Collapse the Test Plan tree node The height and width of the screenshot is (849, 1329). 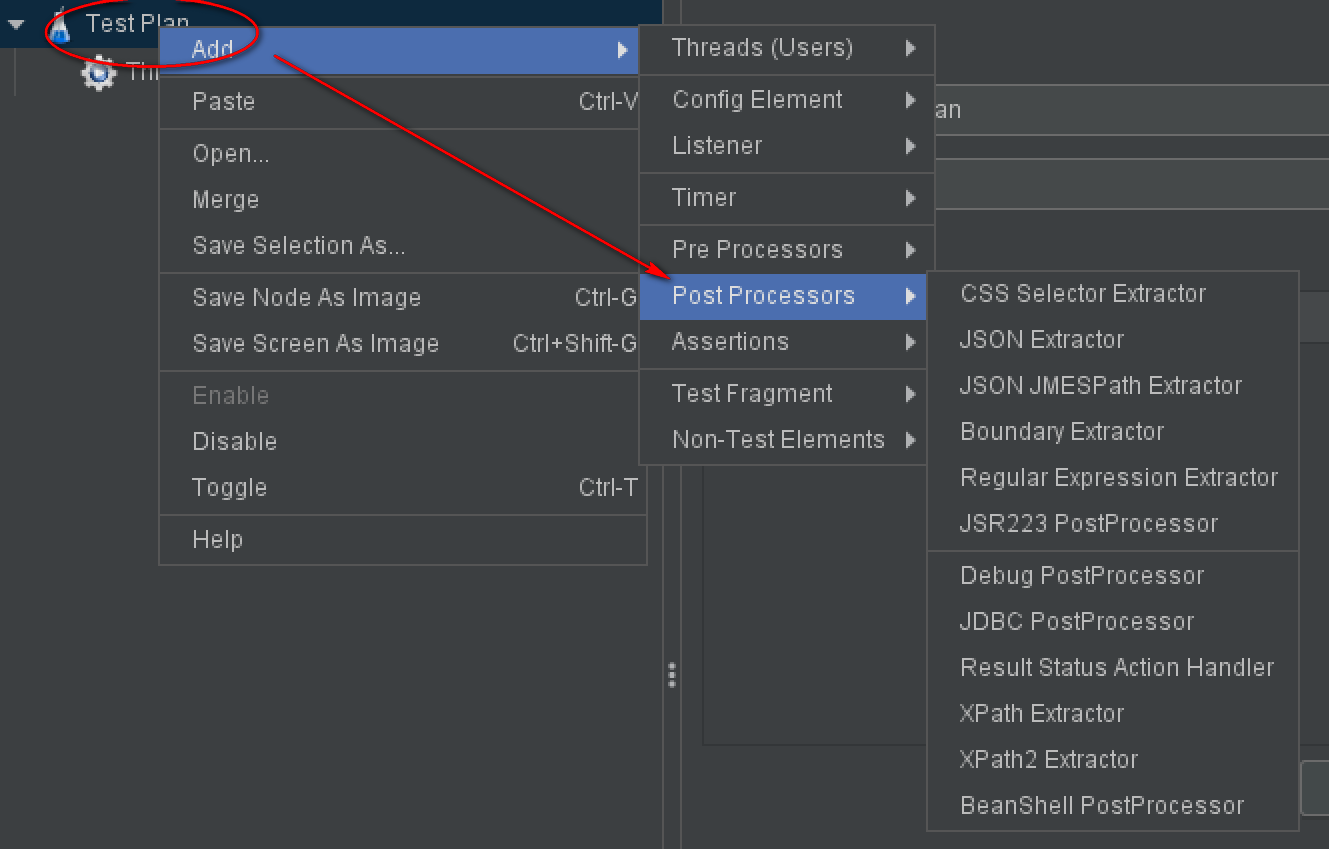[x=16, y=24]
